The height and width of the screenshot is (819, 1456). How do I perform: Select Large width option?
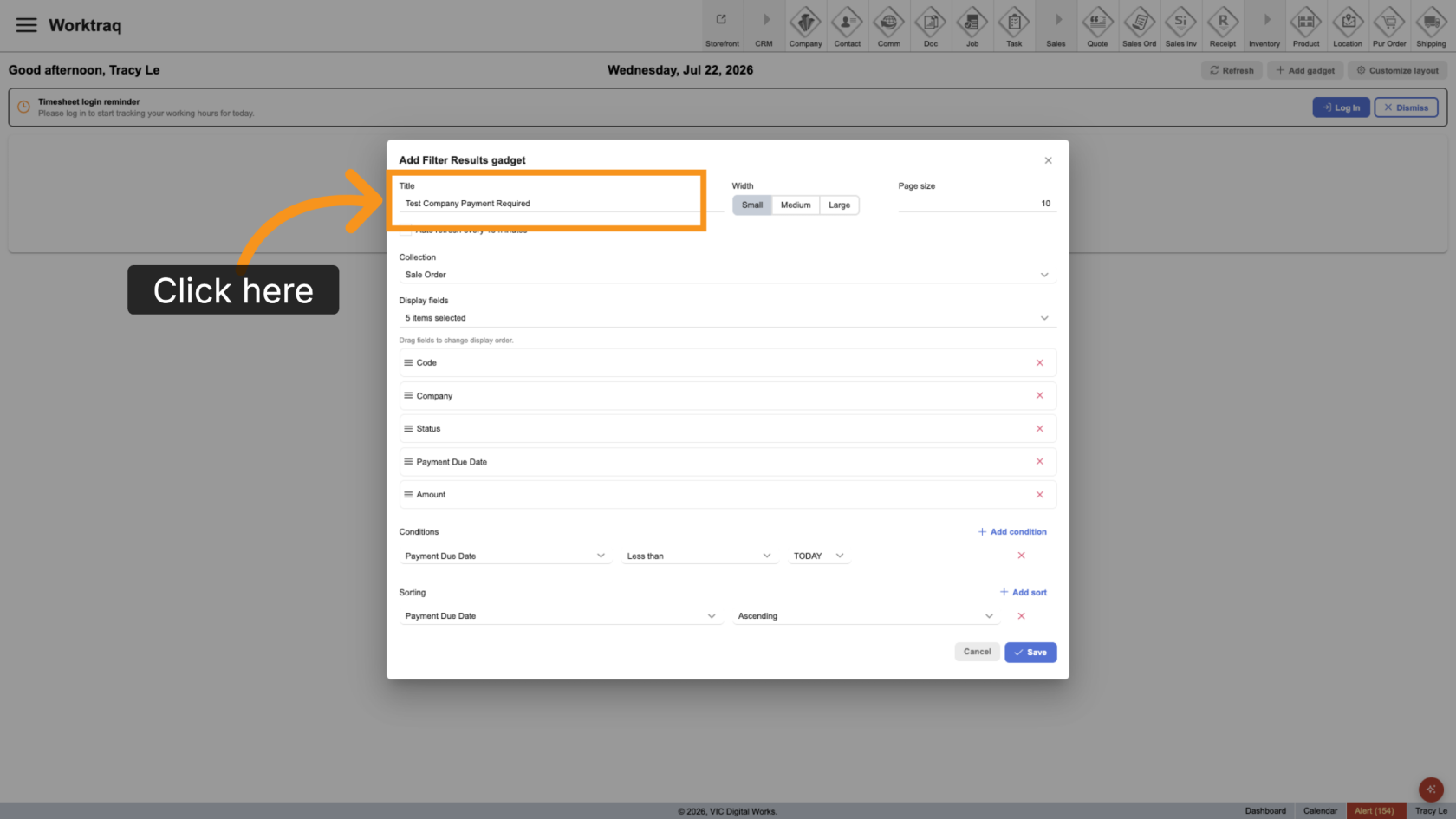[x=839, y=205]
